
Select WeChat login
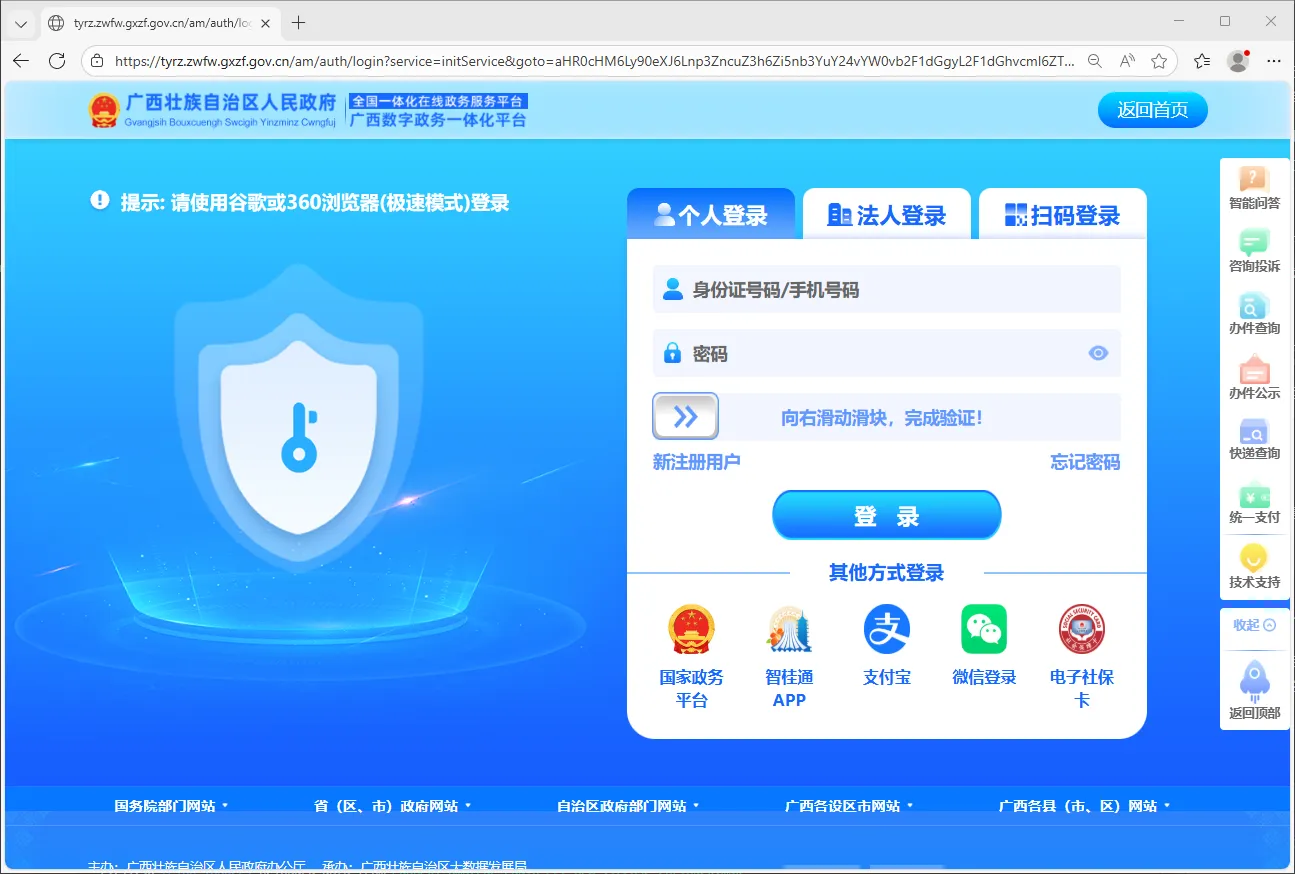point(983,645)
